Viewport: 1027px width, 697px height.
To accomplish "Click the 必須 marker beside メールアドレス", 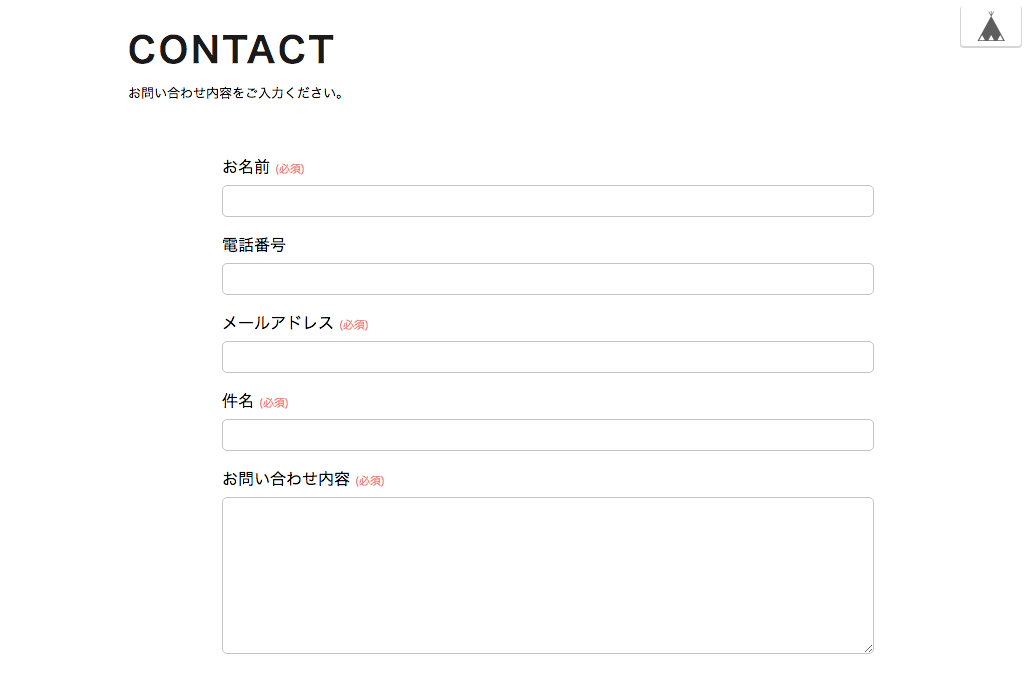I will click(x=354, y=325).
